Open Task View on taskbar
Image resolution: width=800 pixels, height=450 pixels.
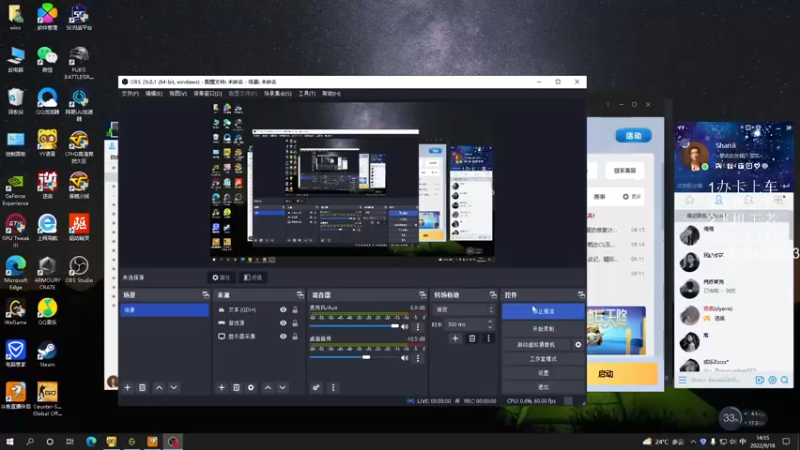coord(70,441)
